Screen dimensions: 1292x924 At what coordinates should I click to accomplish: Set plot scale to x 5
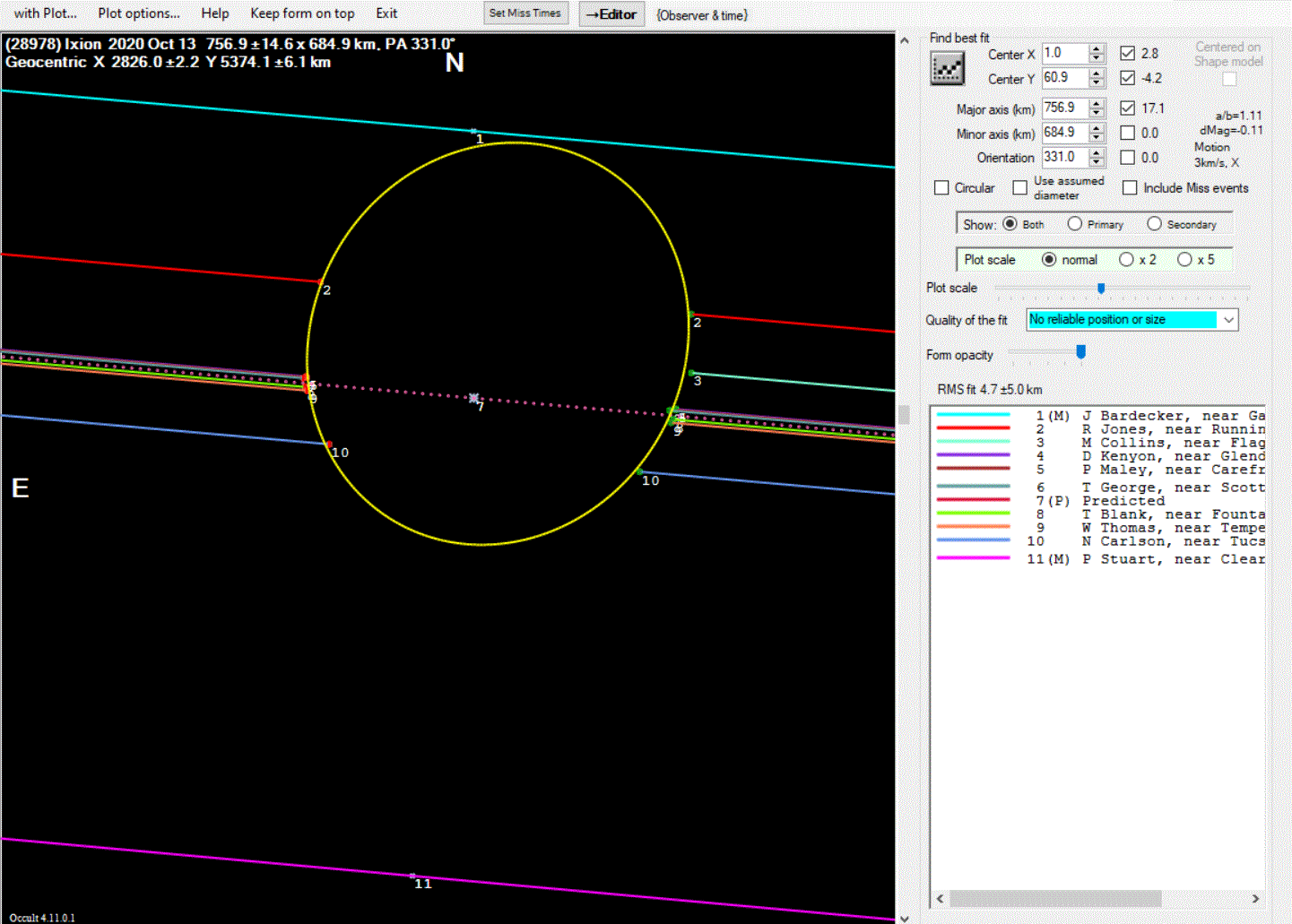1184,260
